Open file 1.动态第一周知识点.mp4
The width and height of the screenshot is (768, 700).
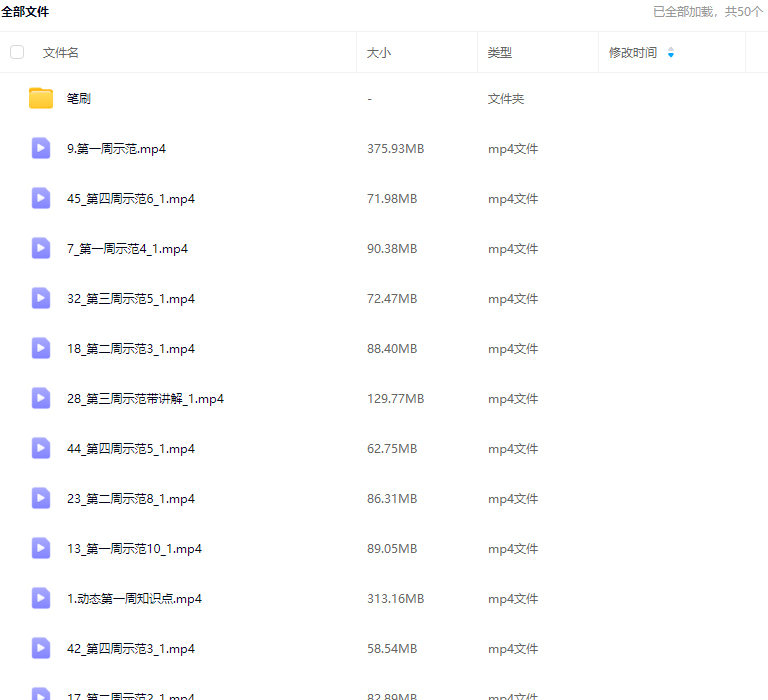tap(134, 599)
